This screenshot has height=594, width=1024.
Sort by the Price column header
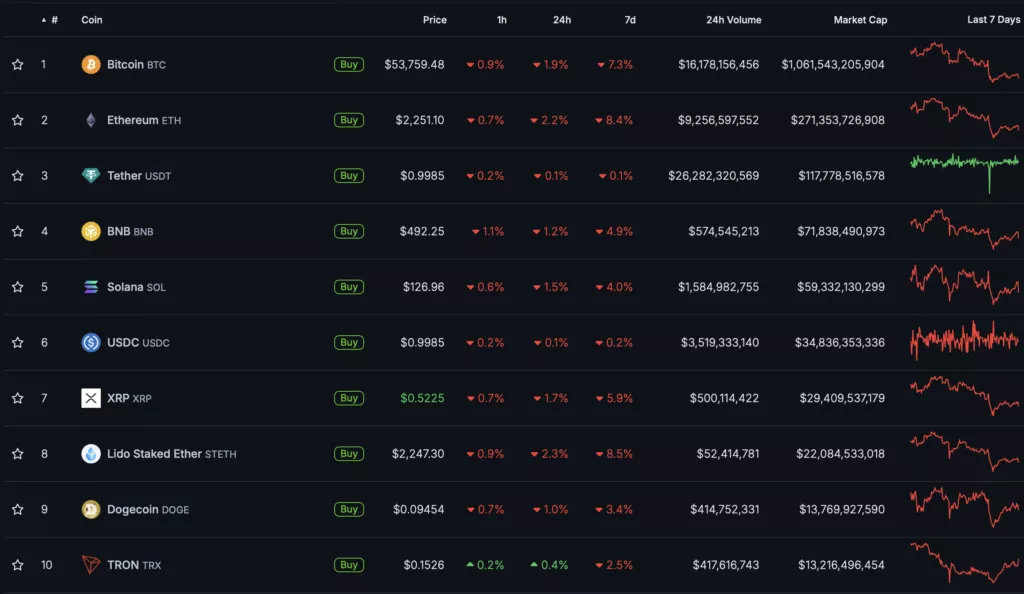[x=434, y=20]
